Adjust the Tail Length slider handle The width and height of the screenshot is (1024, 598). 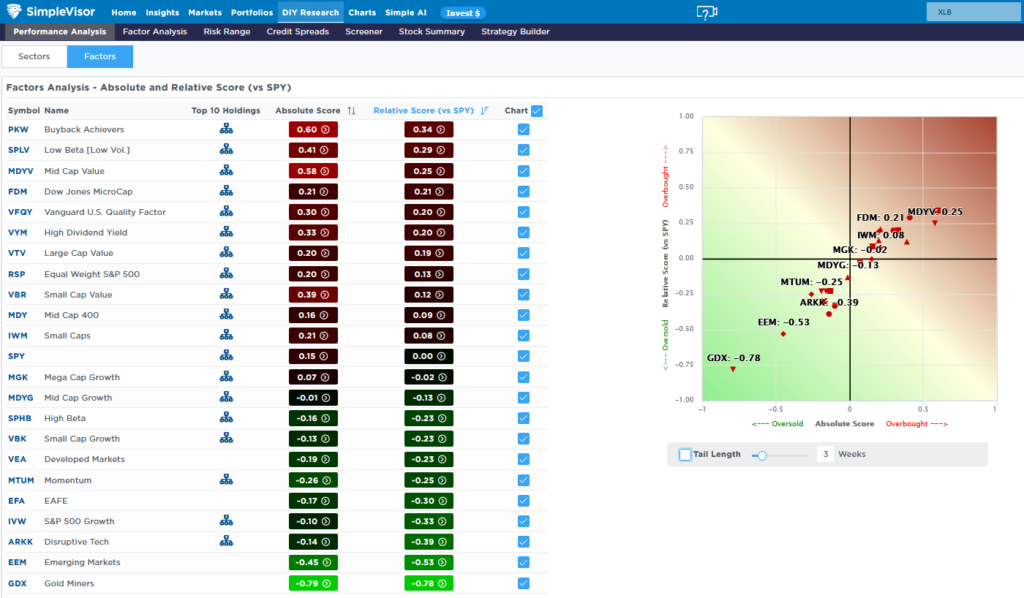[x=761, y=455]
